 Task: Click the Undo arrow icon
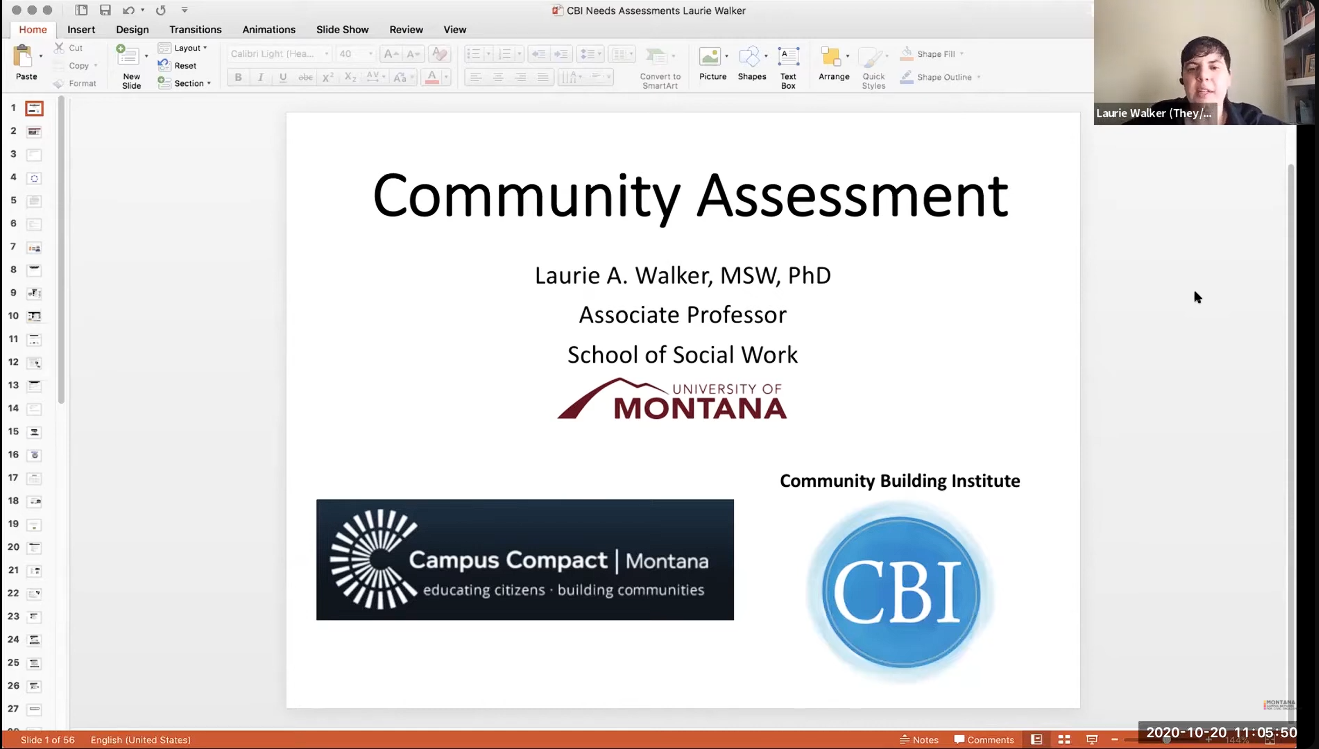[128, 10]
